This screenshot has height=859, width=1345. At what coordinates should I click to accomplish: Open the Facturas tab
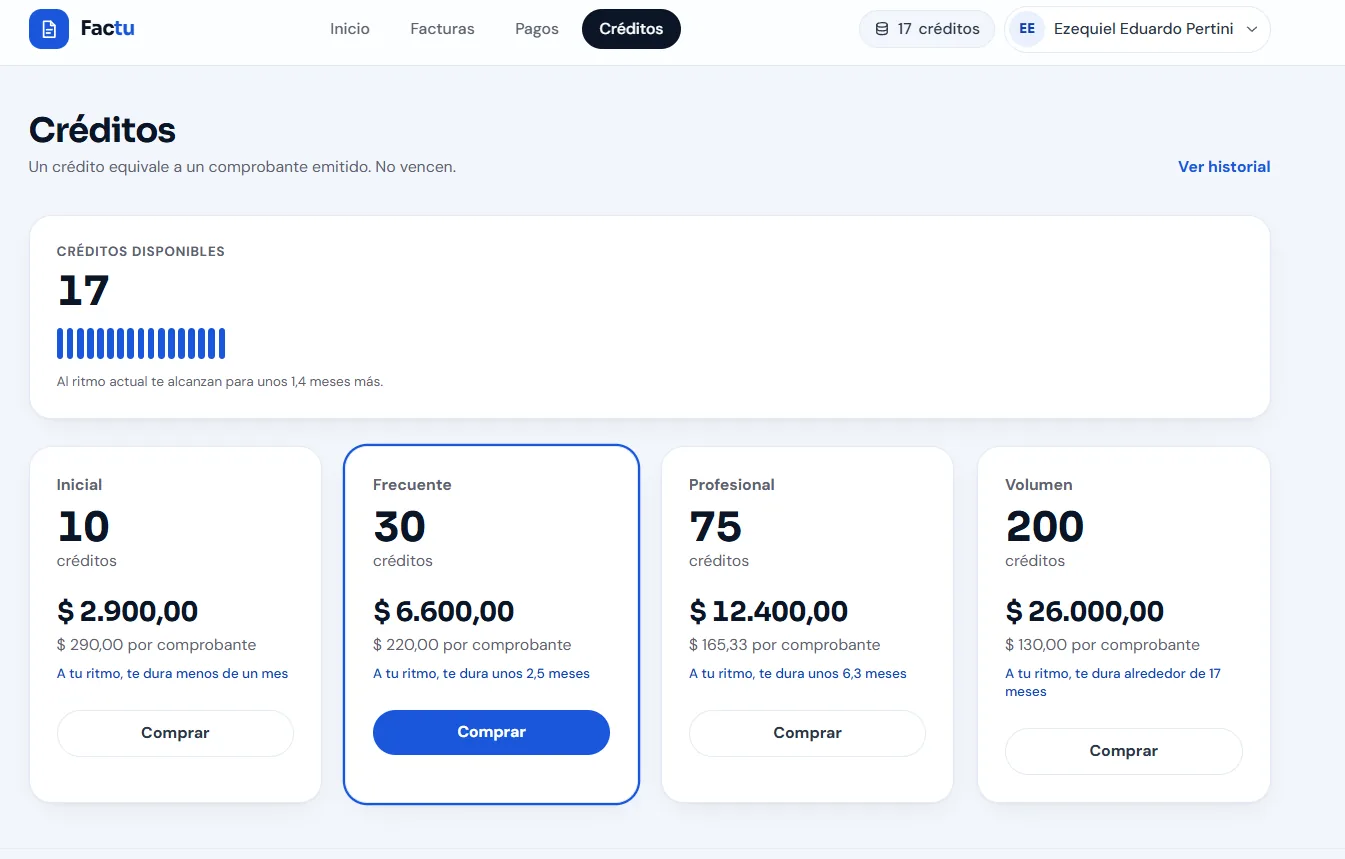(442, 29)
